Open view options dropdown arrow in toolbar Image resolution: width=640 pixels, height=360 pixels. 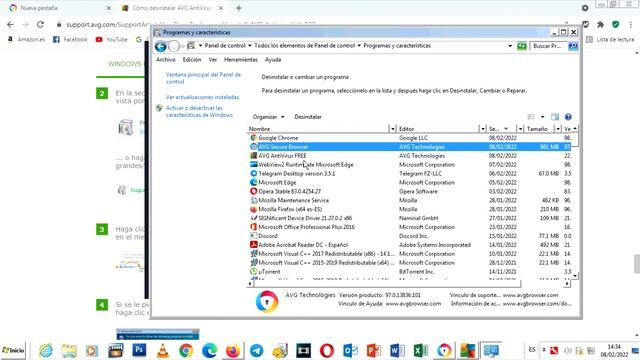pyautogui.click(x=542, y=117)
